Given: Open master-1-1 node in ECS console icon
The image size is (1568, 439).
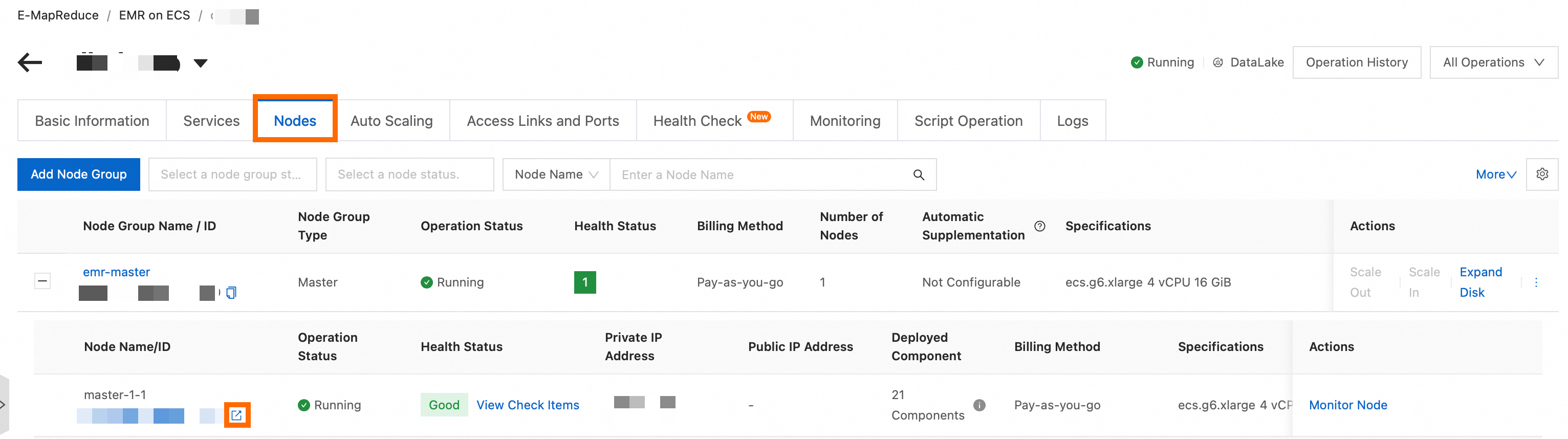Looking at the screenshot, I should click(237, 415).
